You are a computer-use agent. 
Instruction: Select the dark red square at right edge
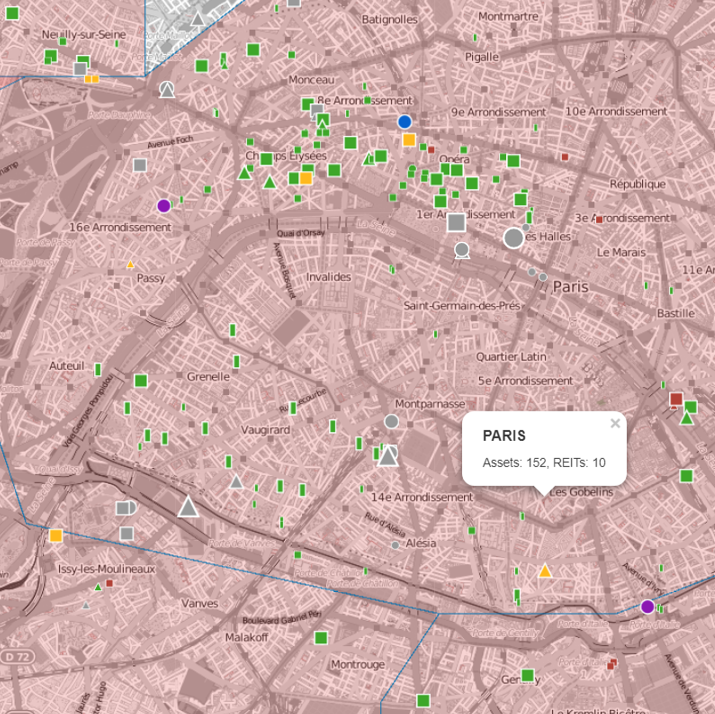676,400
